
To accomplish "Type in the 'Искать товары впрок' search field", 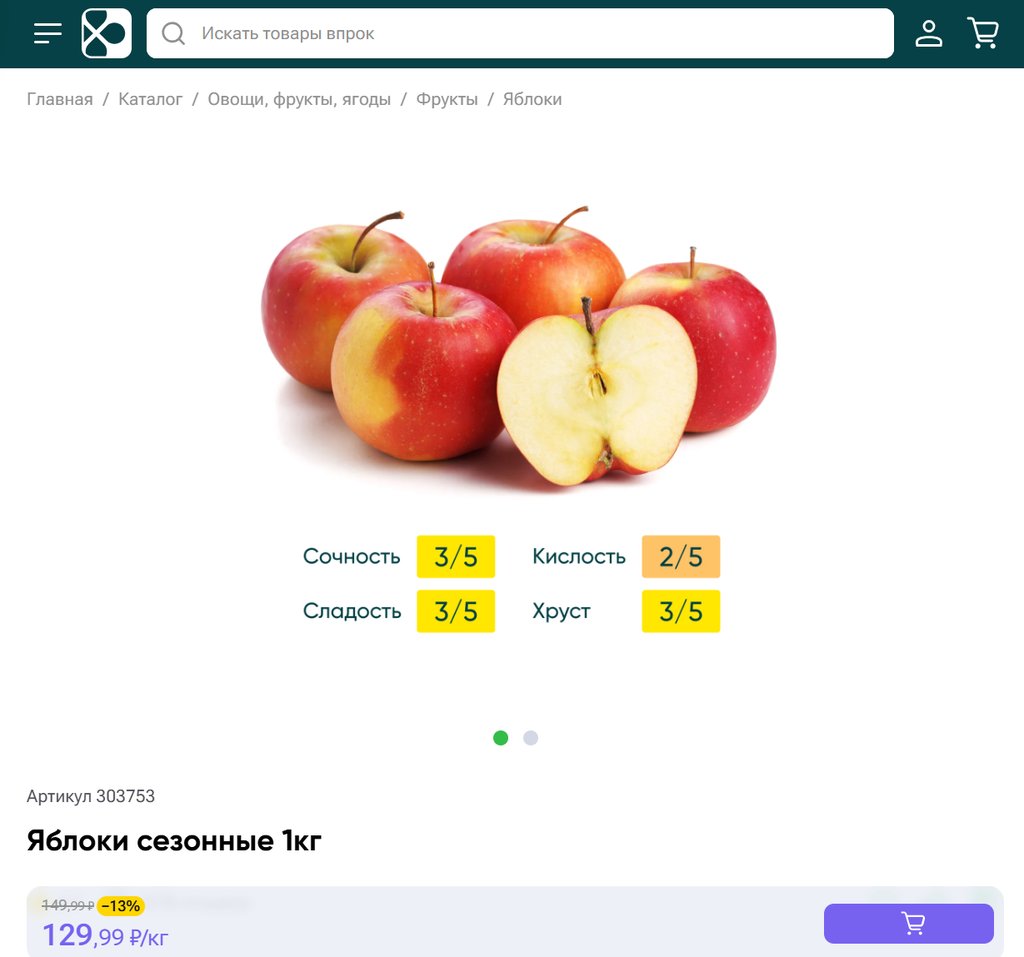I will pos(540,34).
